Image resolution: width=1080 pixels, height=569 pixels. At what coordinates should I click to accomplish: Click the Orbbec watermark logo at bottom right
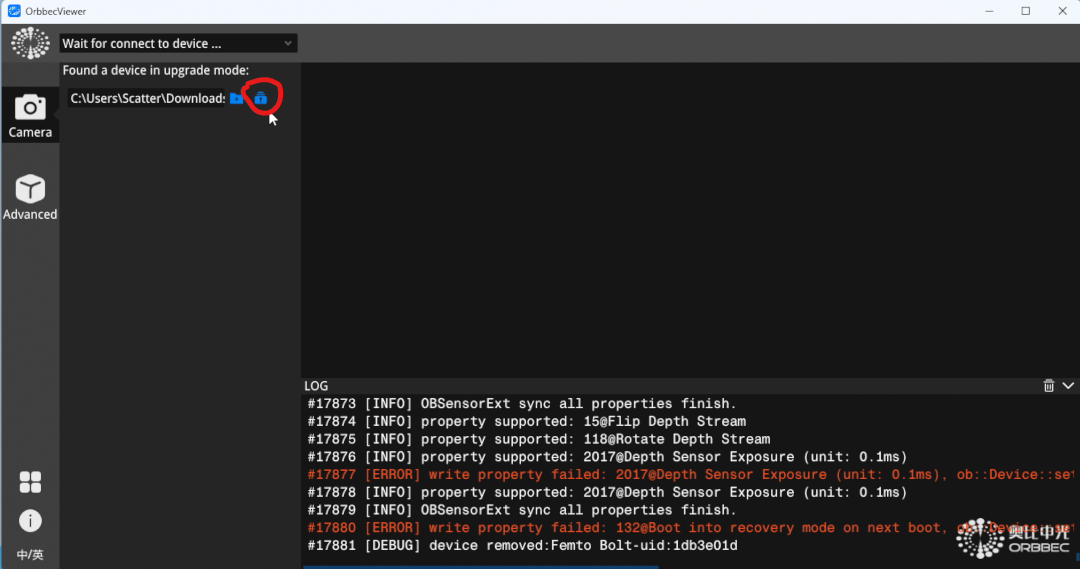(x=1014, y=537)
